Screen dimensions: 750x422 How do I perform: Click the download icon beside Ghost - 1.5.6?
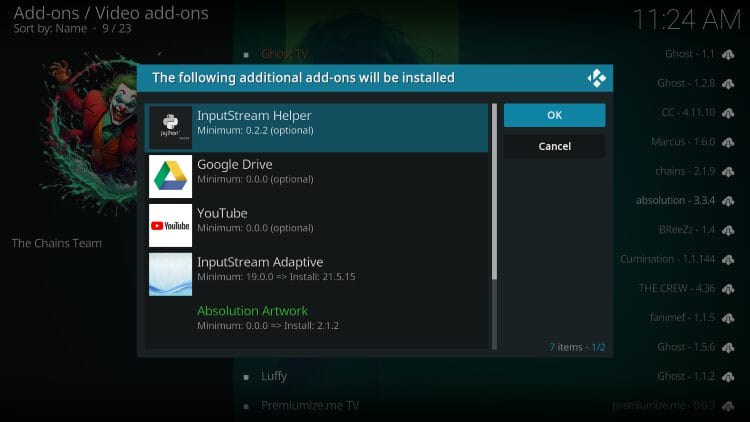click(x=728, y=347)
